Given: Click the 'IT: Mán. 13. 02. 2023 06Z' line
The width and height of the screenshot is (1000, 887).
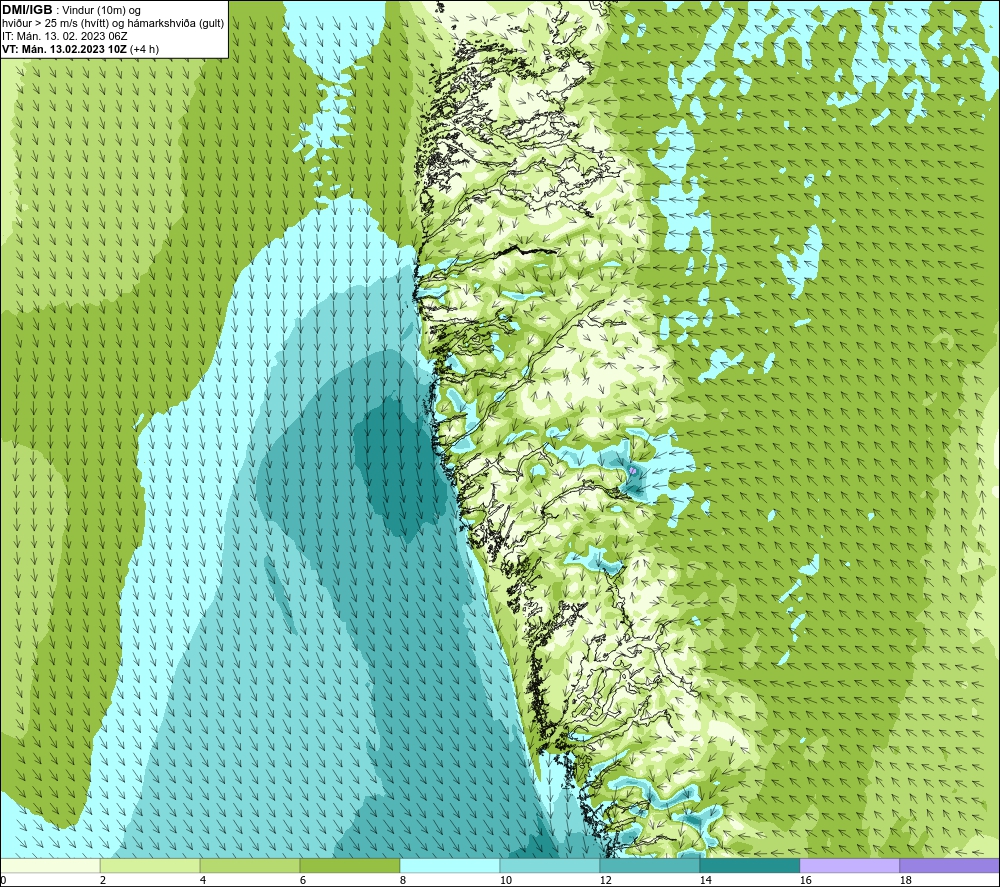Looking at the screenshot, I should [64, 36].
